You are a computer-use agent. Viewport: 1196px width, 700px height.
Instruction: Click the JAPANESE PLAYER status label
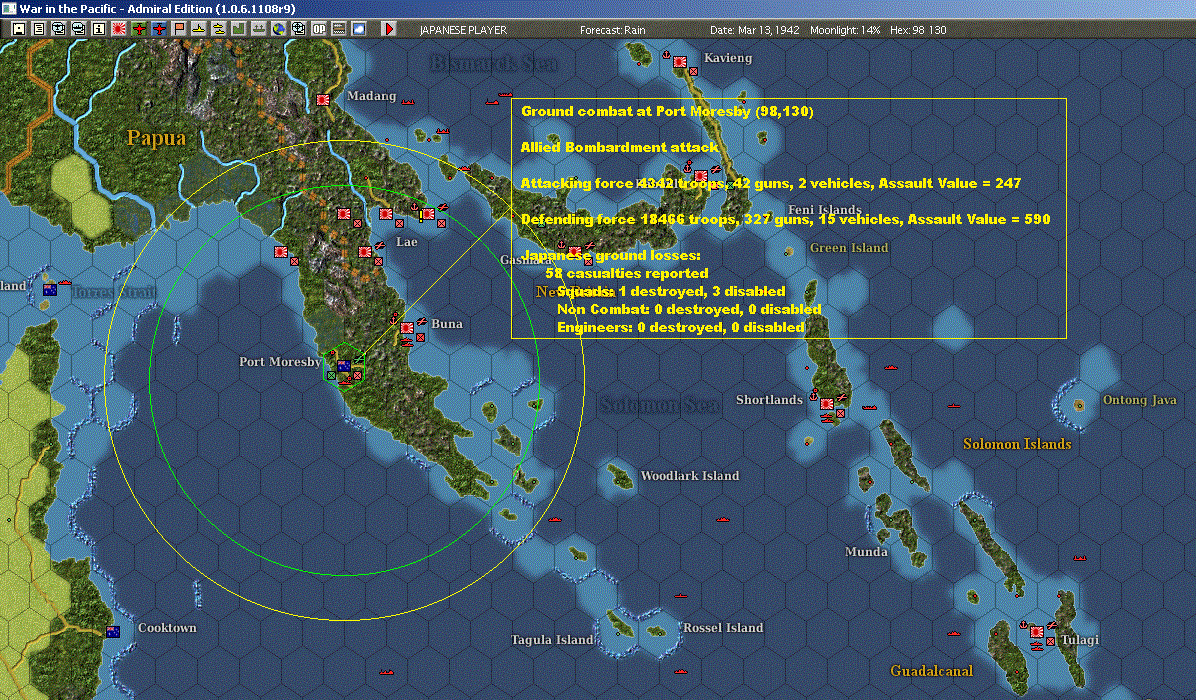pyautogui.click(x=463, y=30)
